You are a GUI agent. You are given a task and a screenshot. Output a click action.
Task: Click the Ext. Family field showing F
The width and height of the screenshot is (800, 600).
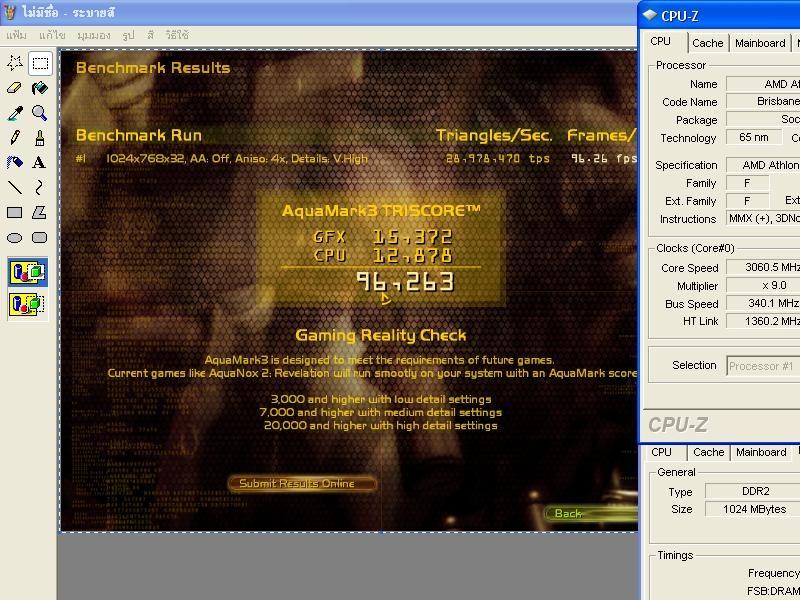point(747,201)
